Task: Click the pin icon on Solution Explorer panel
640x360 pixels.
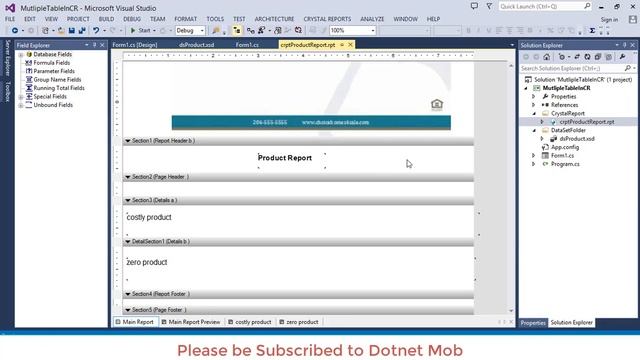Action: pyautogui.click(x=624, y=45)
